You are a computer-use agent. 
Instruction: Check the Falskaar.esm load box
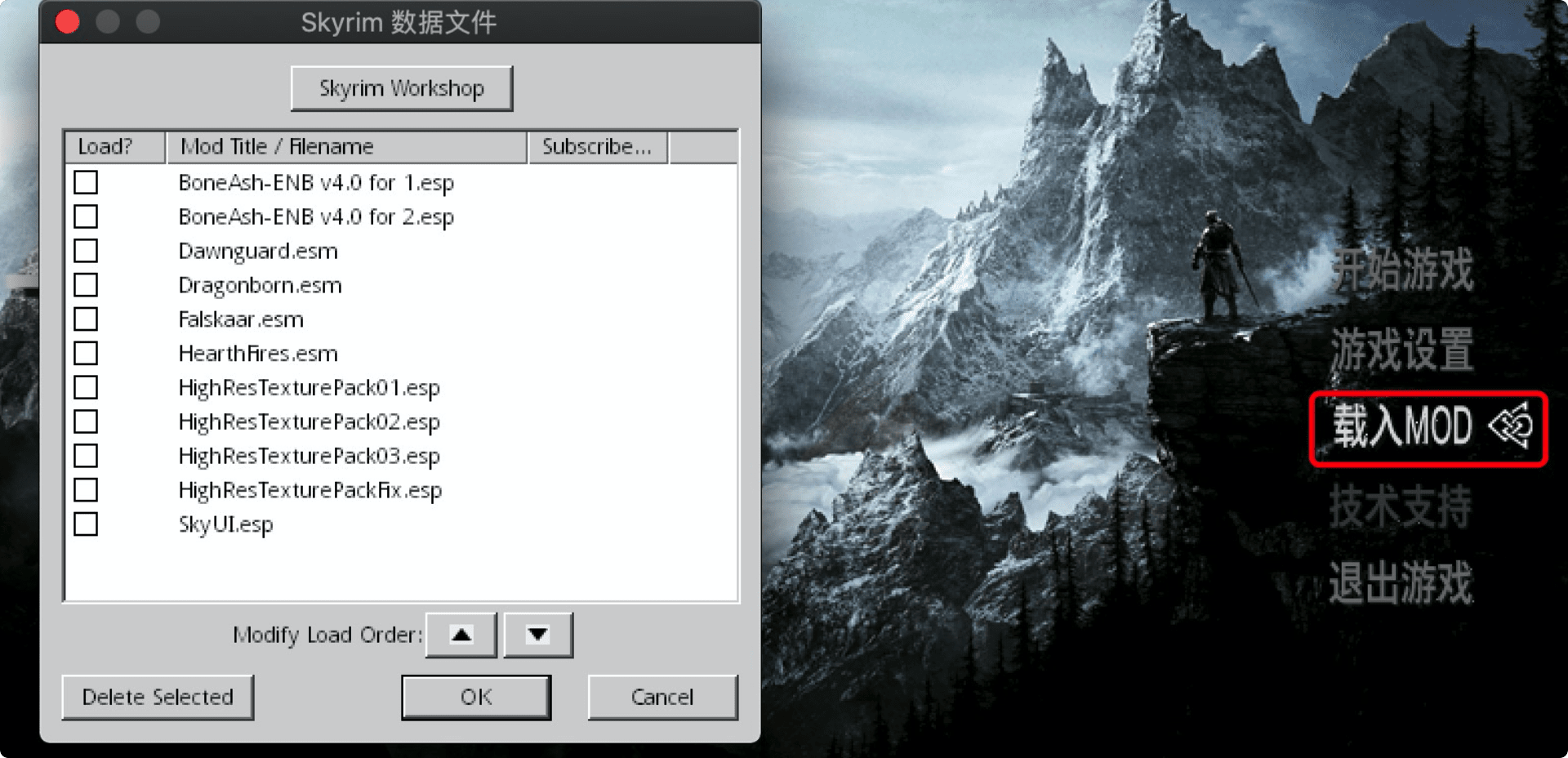tap(86, 319)
